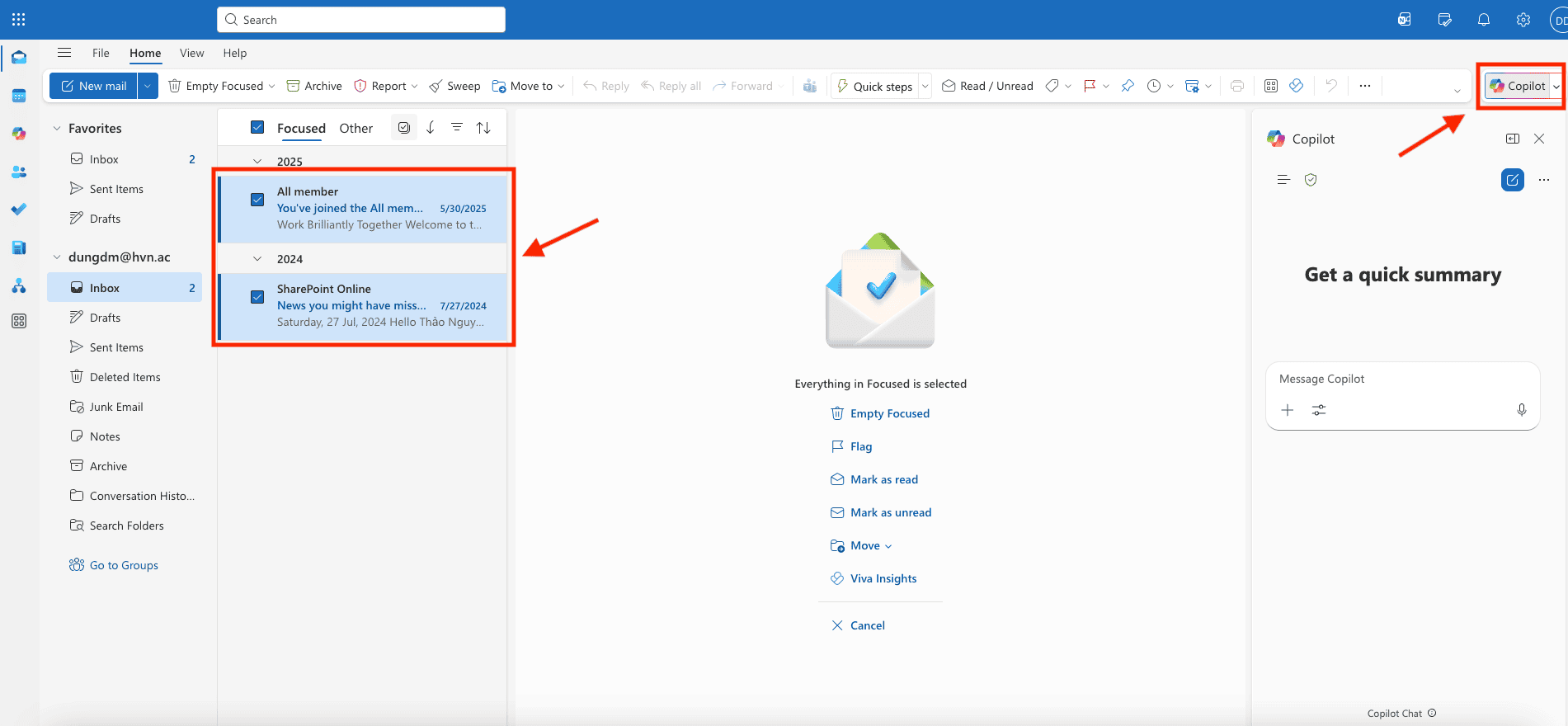This screenshot has height=726, width=1568.
Task: Click the Viva Insights icon in ribbon
Action: tap(1297, 86)
